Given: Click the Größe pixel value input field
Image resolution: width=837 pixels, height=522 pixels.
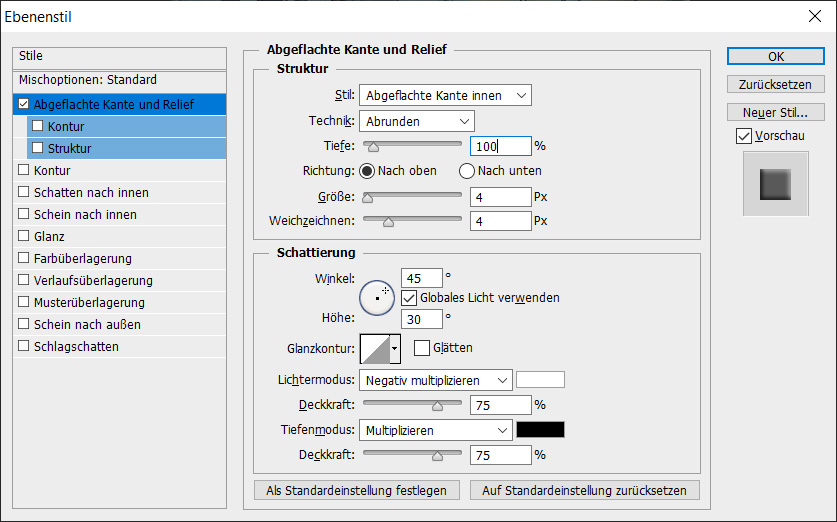Looking at the screenshot, I should pyautogui.click(x=500, y=197).
